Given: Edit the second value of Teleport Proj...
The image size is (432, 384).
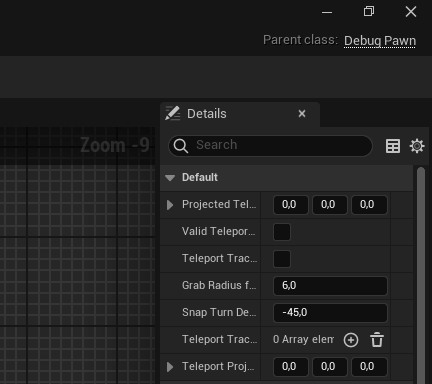Looking at the screenshot, I should 329,367.
